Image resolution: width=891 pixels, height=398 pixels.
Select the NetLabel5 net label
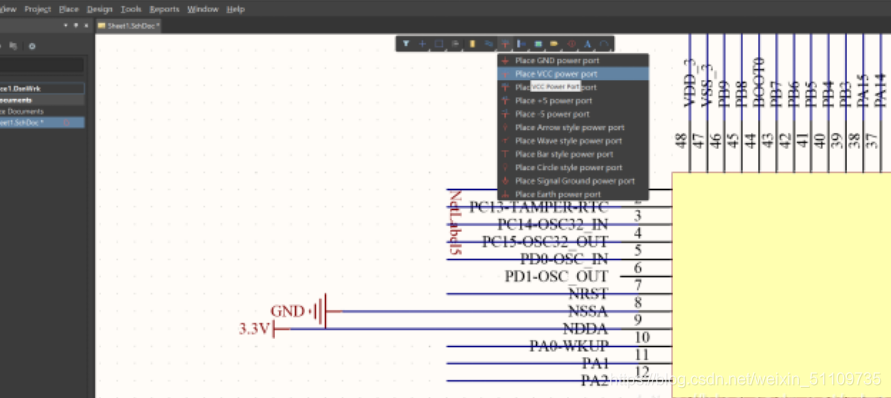(455, 222)
